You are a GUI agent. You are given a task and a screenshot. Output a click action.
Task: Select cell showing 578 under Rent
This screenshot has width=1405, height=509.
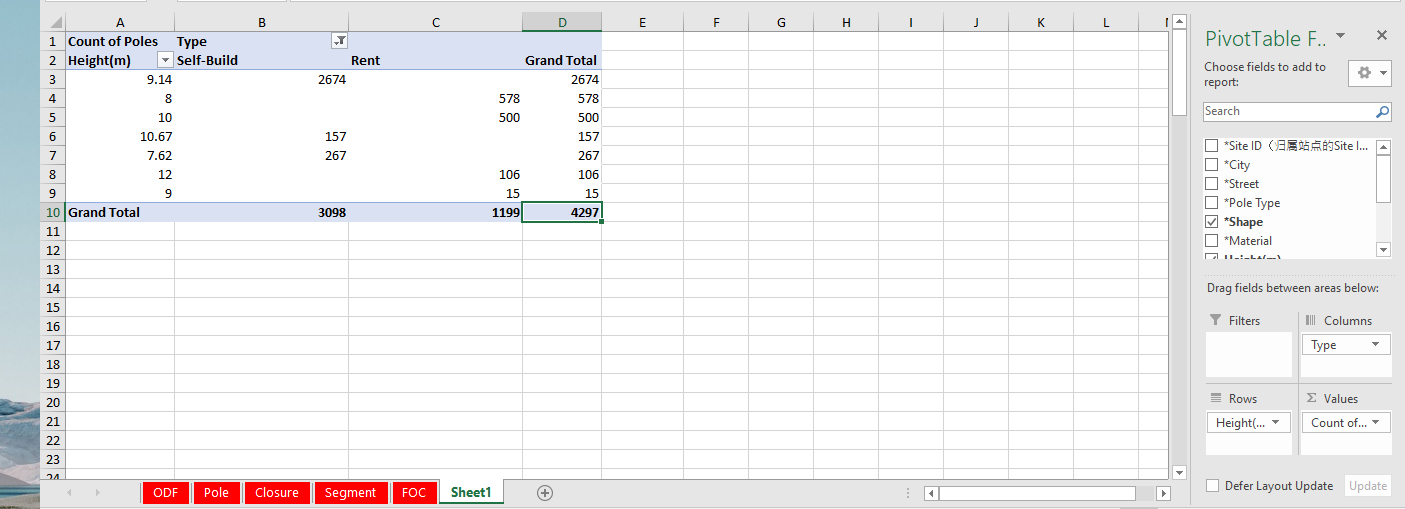(x=435, y=98)
